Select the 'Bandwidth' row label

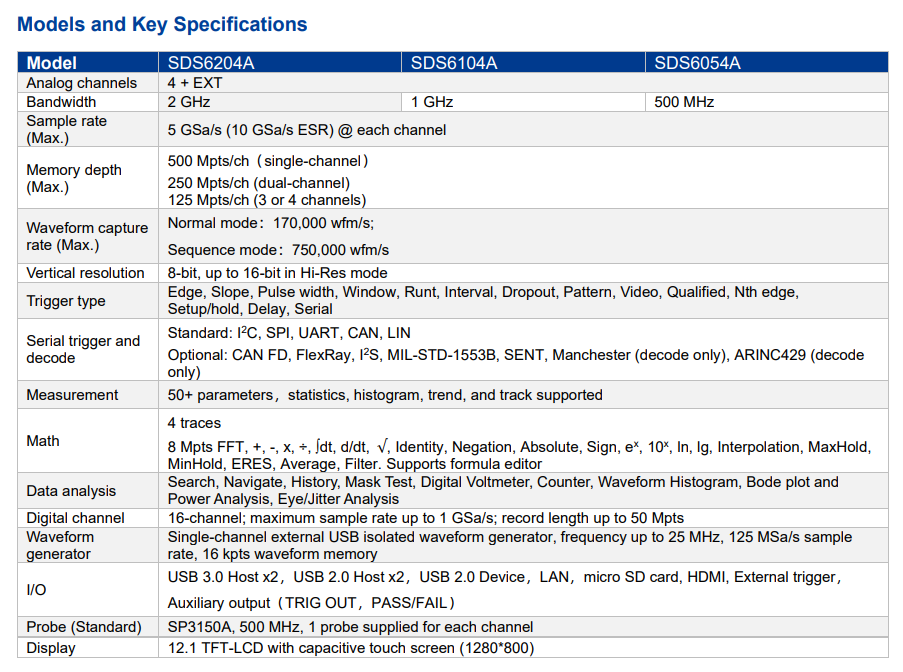pyautogui.click(x=61, y=102)
